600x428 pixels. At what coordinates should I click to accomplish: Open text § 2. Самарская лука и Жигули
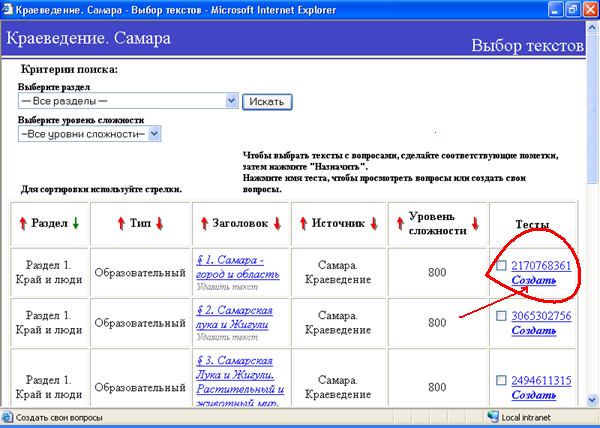click(x=234, y=317)
